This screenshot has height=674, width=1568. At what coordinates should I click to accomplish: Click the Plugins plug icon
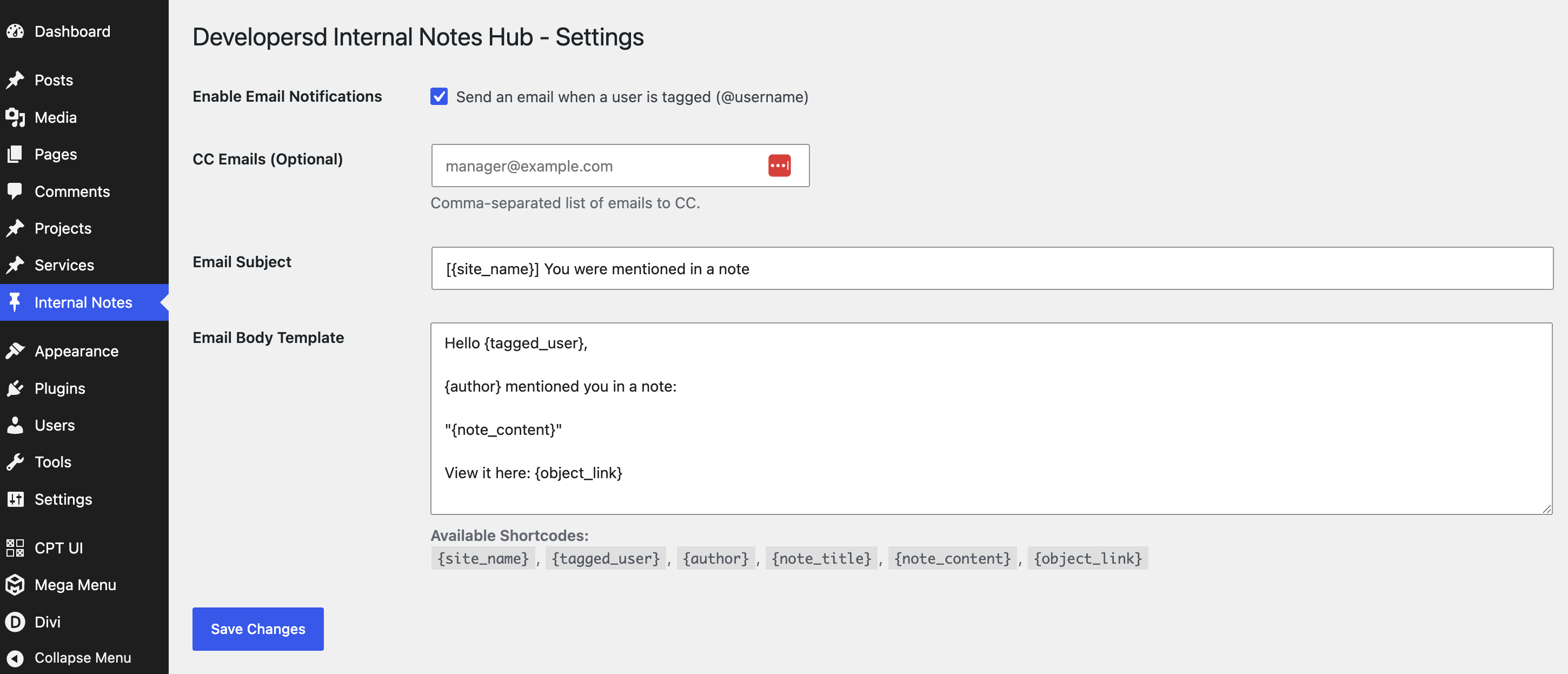[15, 388]
